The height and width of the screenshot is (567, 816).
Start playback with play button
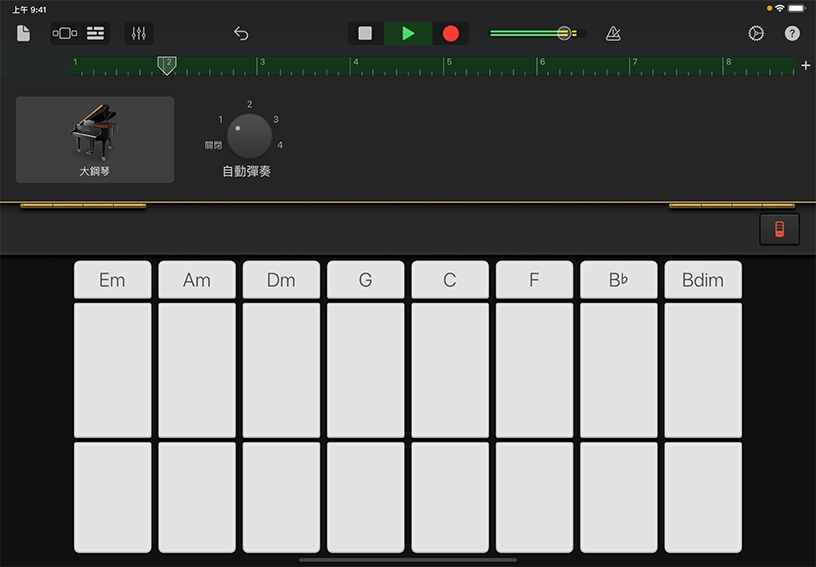pyautogui.click(x=408, y=33)
